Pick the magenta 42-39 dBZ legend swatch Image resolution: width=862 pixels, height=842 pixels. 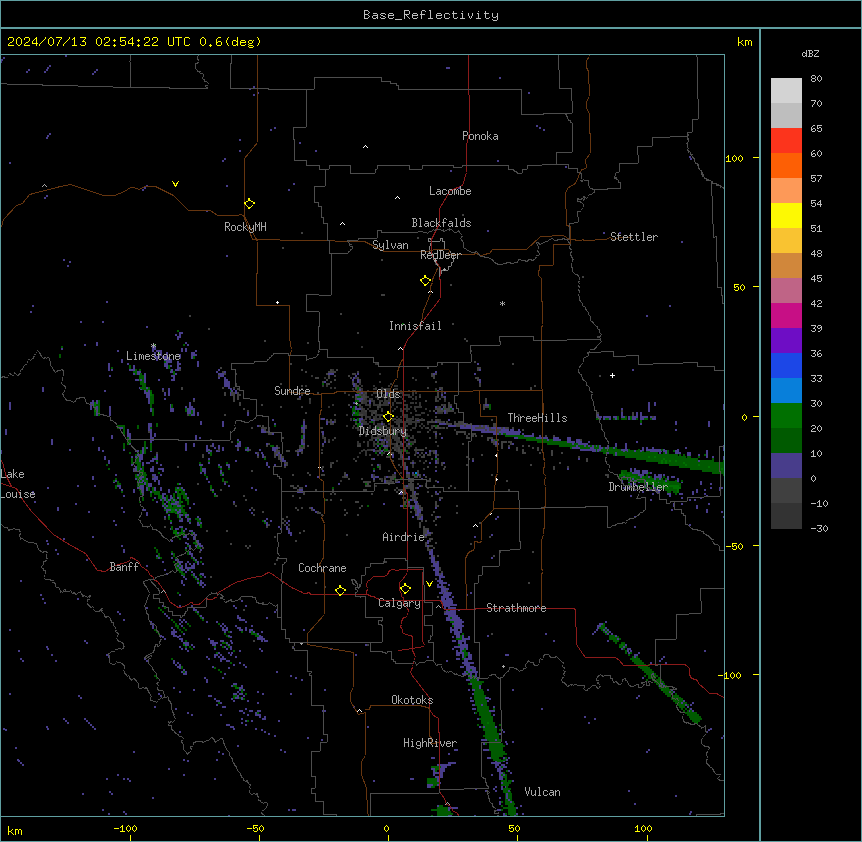coord(786,316)
